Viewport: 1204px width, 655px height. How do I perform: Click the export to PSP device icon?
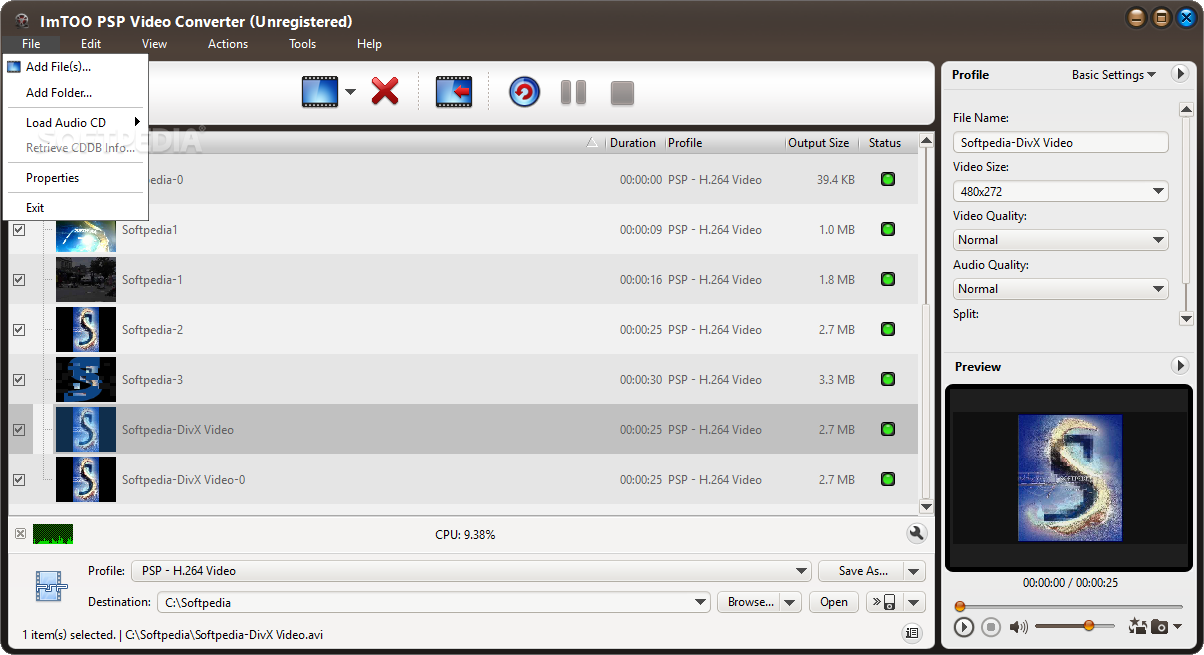(884, 602)
